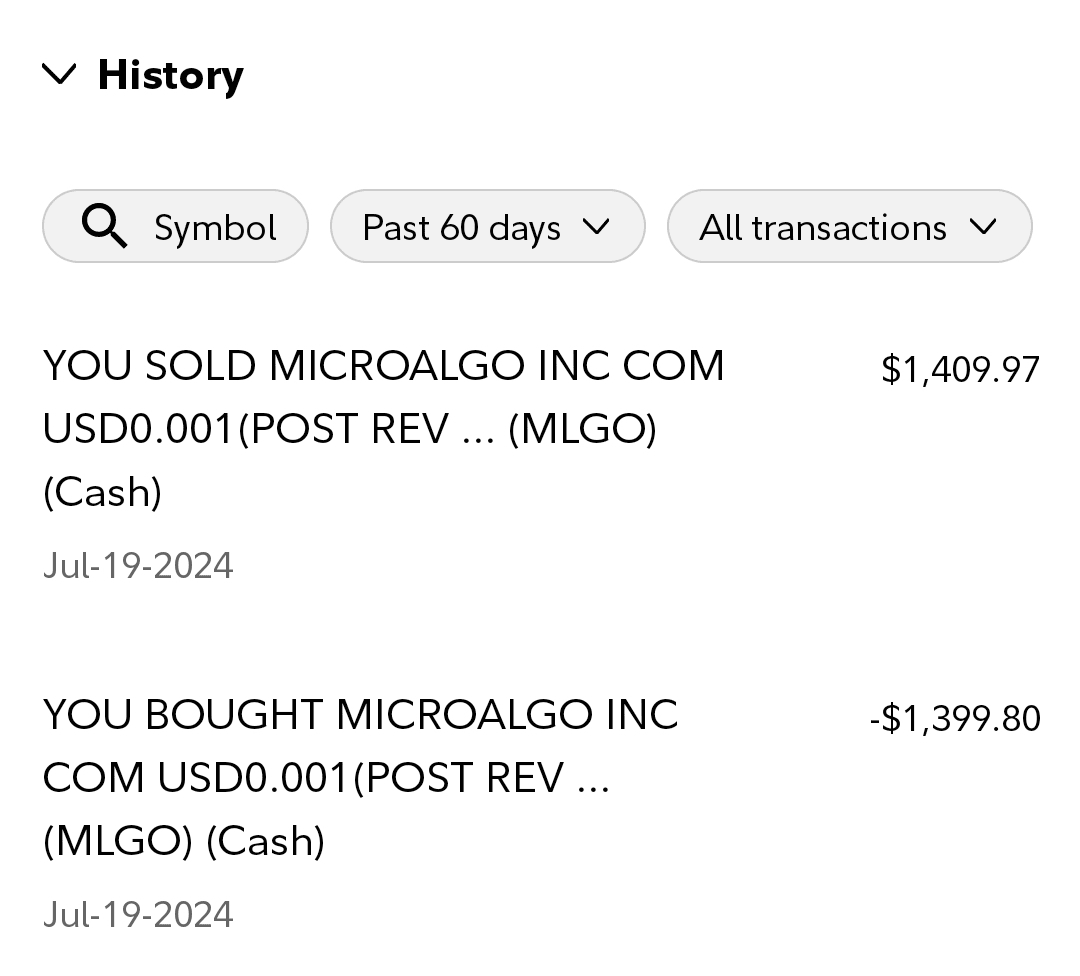Click the History heading title

coord(170,75)
